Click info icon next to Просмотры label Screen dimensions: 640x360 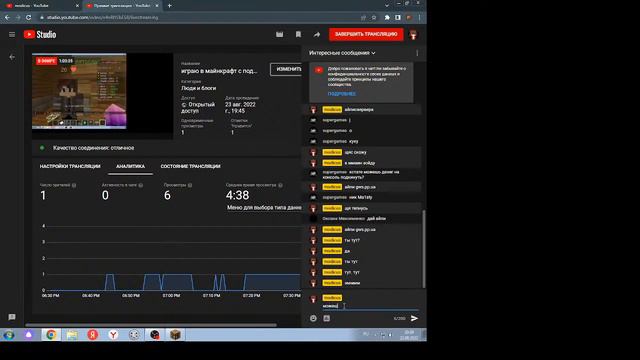(190, 185)
